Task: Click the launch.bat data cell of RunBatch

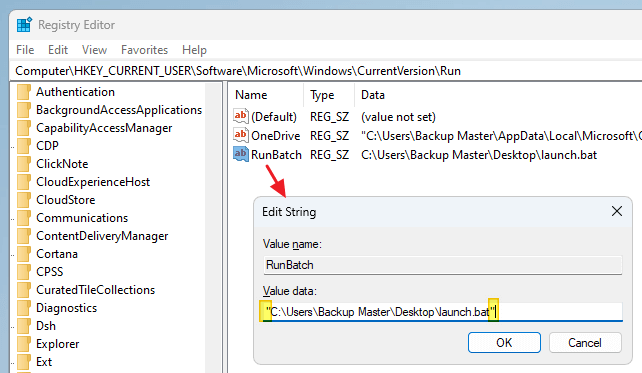Action: [x=479, y=155]
